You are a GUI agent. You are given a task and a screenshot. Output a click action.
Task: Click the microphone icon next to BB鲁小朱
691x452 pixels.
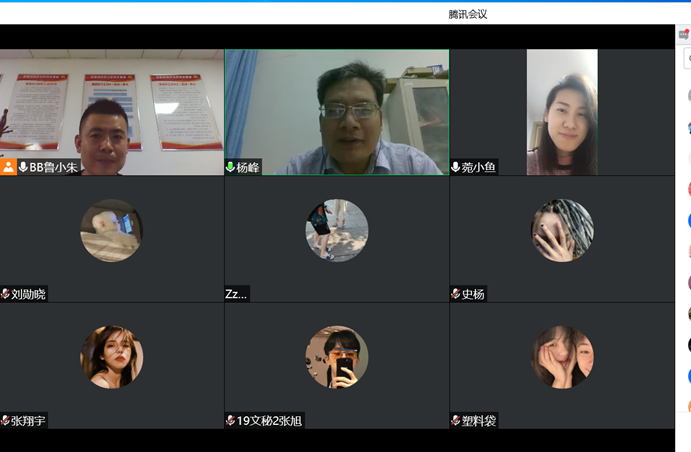23,167
